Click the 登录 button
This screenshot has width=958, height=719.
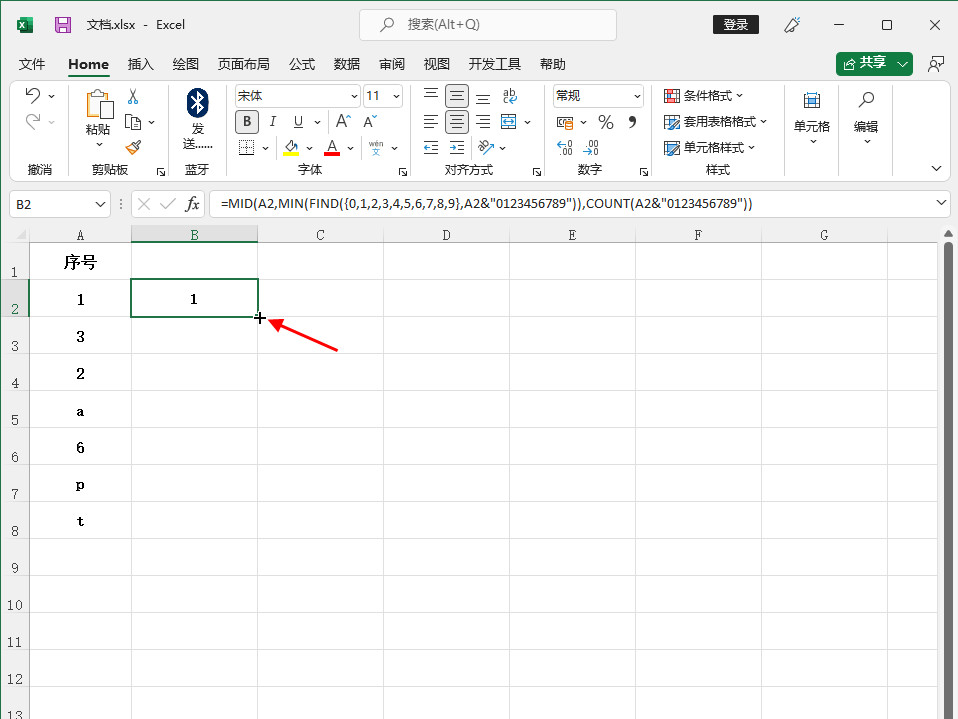pyautogui.click(x=736, y=24)
